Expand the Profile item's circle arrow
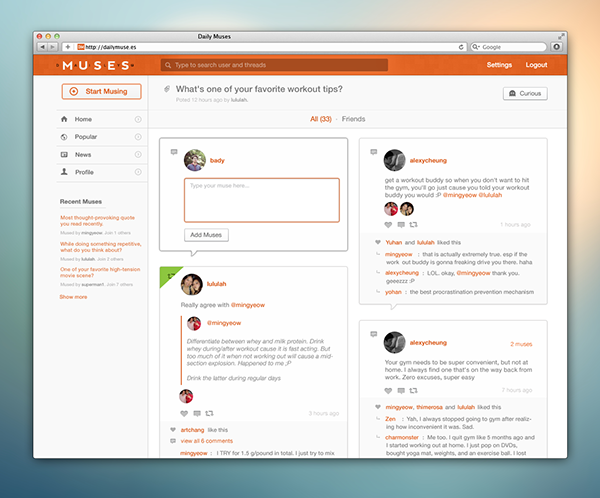Screen dimensions: 600x498 [138, 172]
